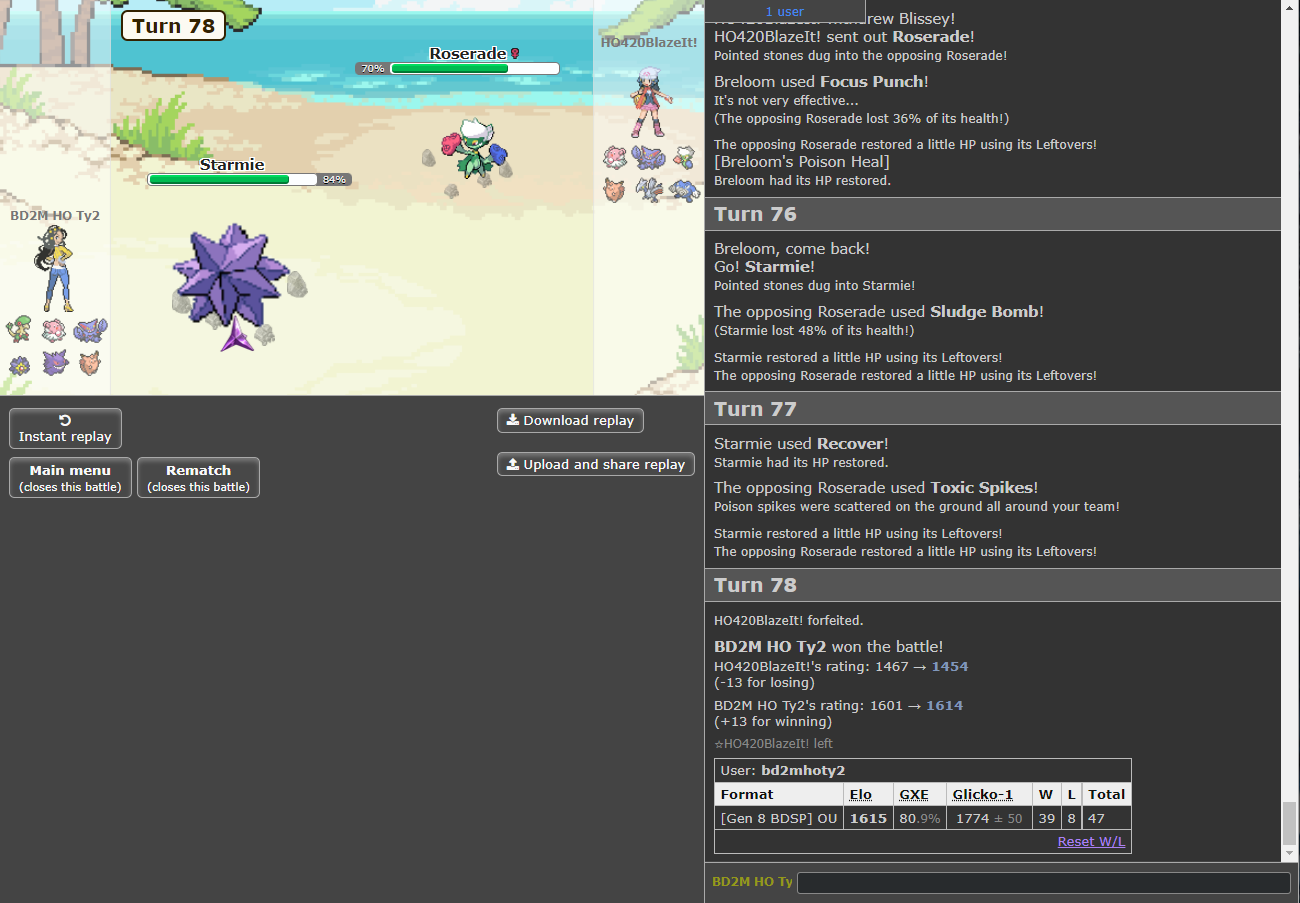Click 'The opposing Roserade used Toxic Spikes!' line
1300x903 pixels.
(x=875, y=488)
